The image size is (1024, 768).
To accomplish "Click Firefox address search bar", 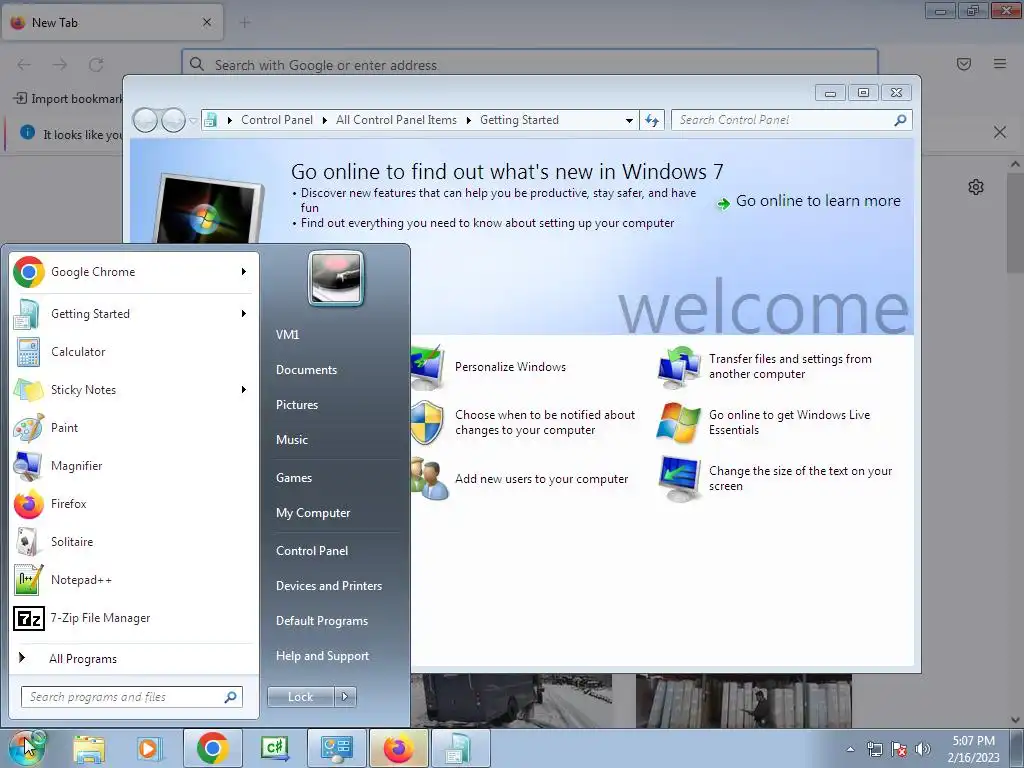I will 530,65.
